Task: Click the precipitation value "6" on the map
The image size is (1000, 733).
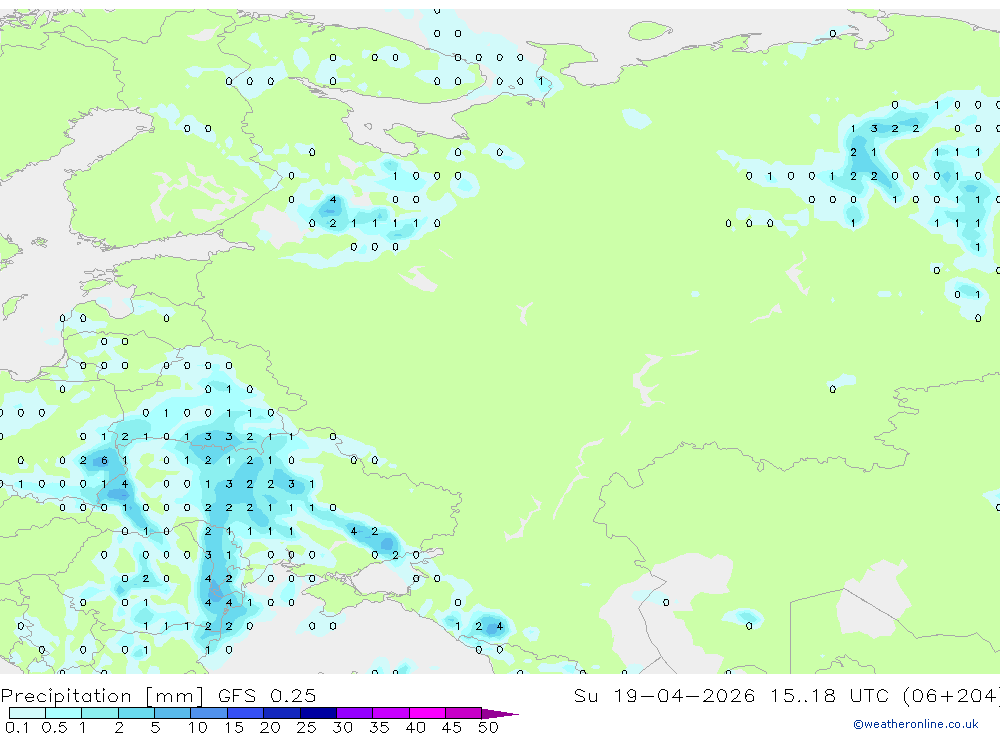Action: point(104,461)
